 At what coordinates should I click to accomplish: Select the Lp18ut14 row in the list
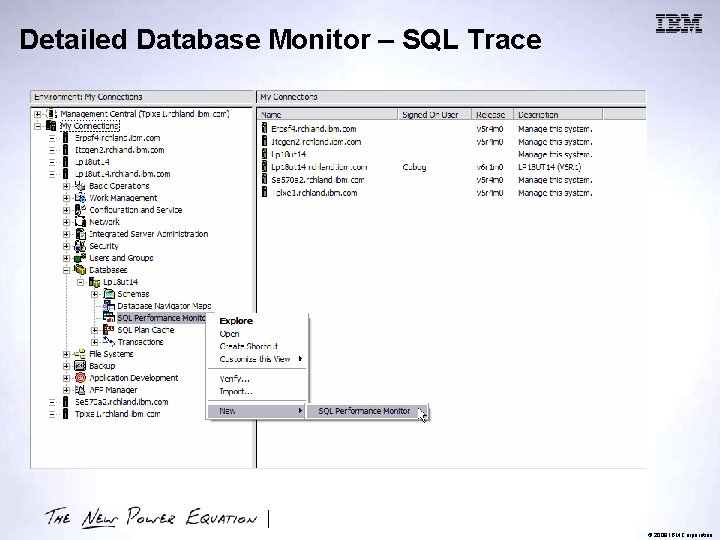pos(289,154)
